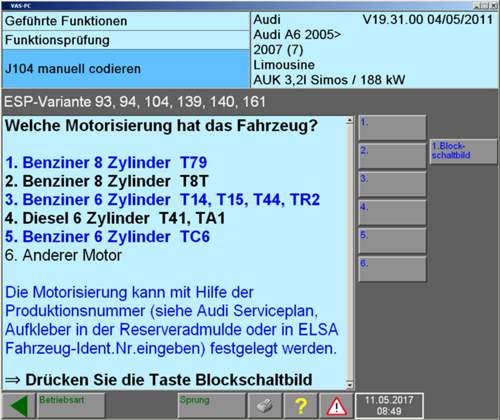This screenshot has width=500, height=420.
Task: Open the red warning triangle button
Action: [x=336, y=406]
